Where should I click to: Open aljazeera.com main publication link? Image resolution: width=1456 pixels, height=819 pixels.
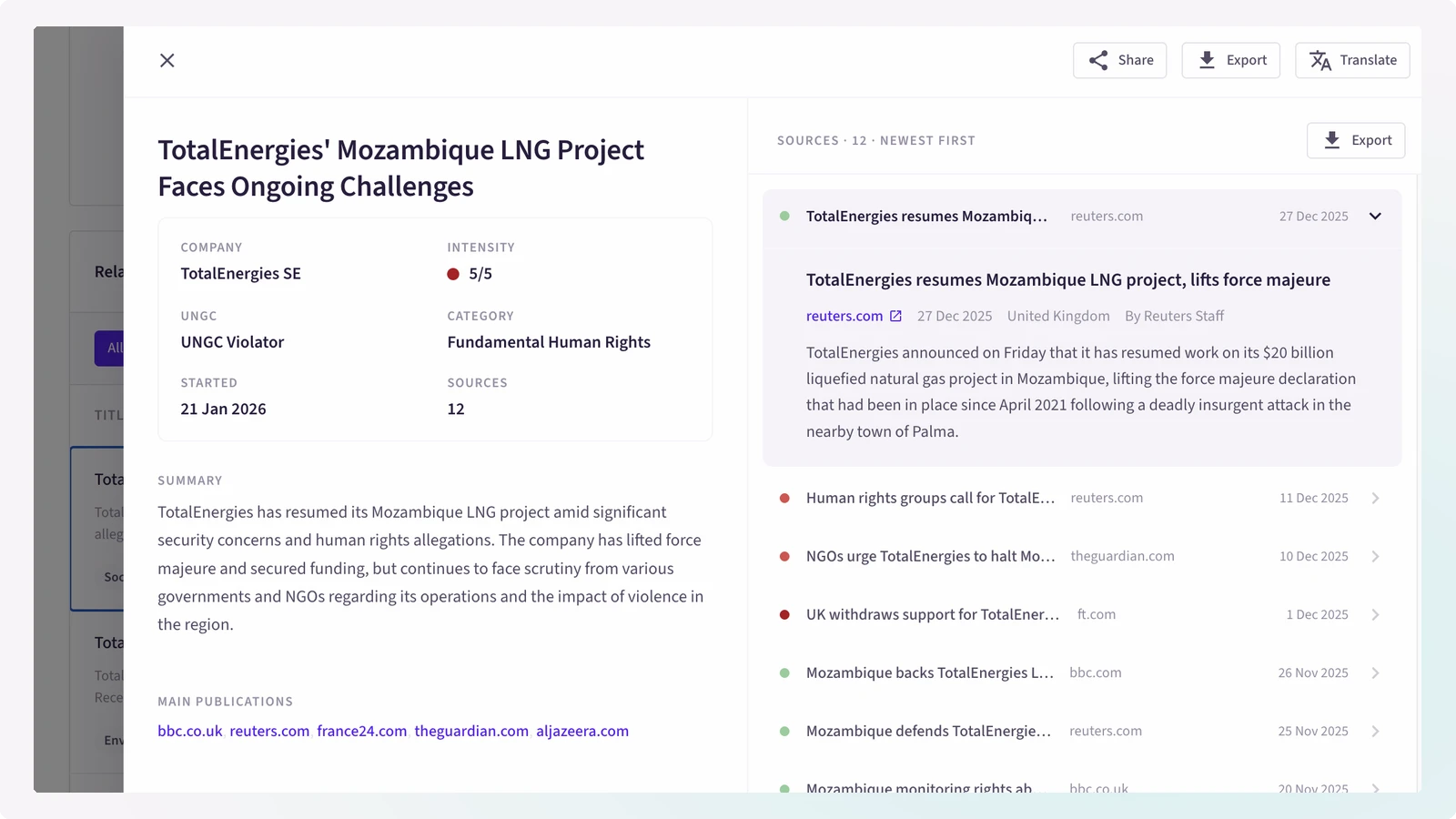582,732
